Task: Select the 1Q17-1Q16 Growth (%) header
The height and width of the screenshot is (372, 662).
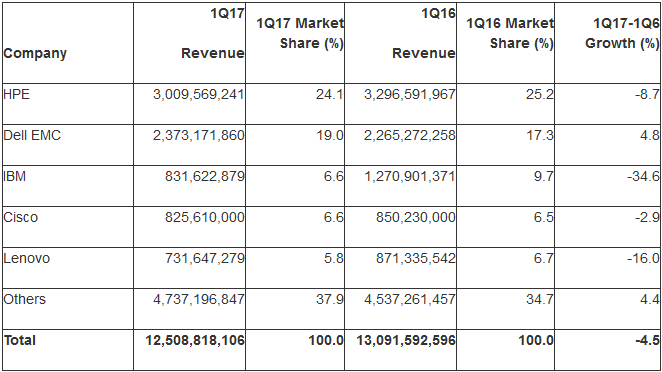Action: (x=622, y=33)
